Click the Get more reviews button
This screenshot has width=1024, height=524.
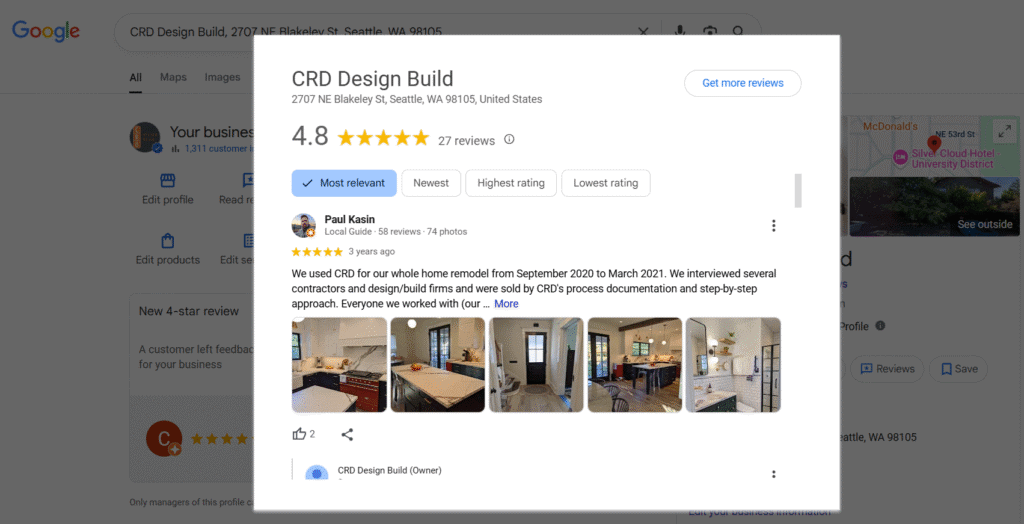[x=743, y=83]
